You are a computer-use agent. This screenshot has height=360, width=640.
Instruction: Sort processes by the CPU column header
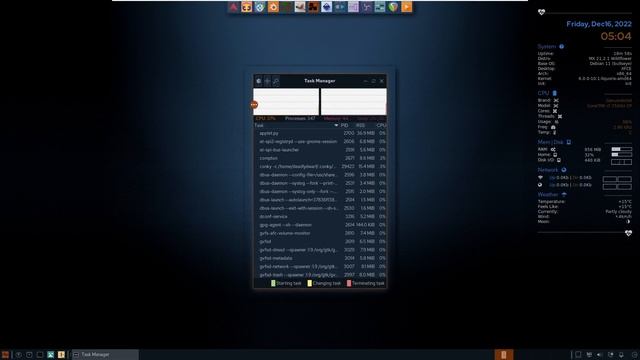click(x=381, y=125)
